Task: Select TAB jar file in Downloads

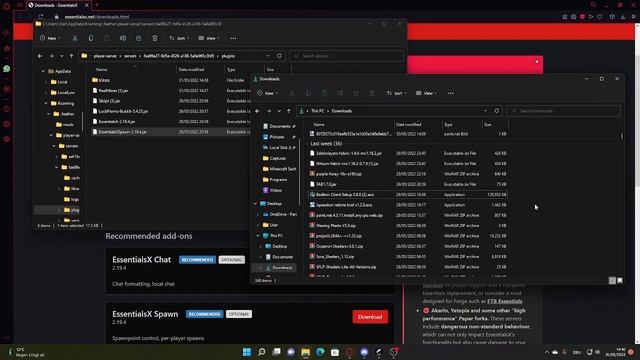Action: [x=326, y=184]
